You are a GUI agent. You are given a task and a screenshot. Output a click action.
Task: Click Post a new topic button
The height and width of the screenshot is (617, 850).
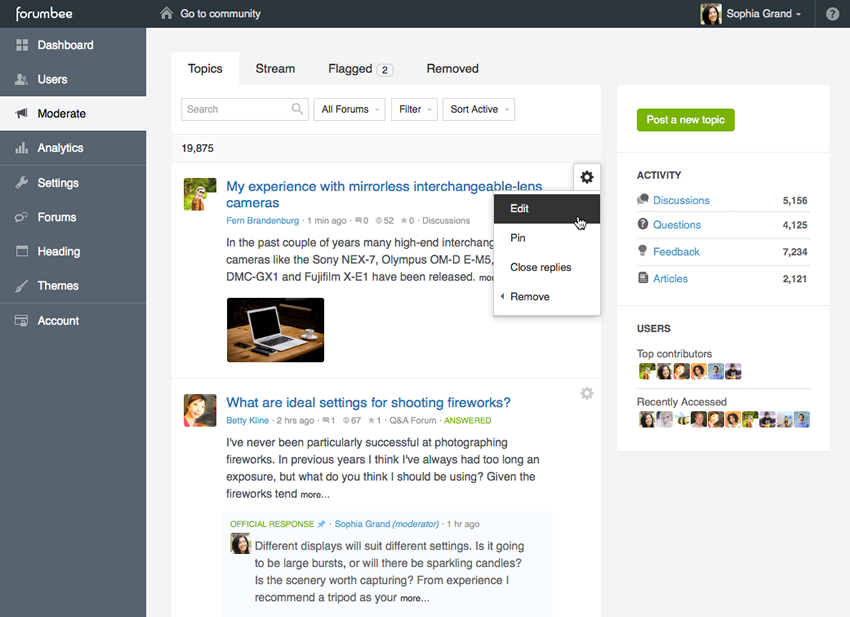pyautogui.click(x=685, y=120)
